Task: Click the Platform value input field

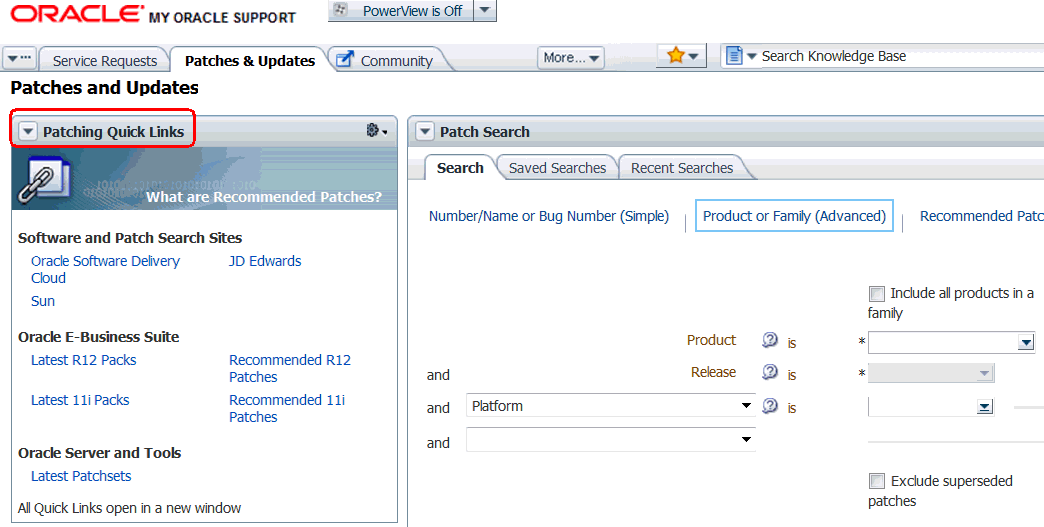Action: point(922,407)
